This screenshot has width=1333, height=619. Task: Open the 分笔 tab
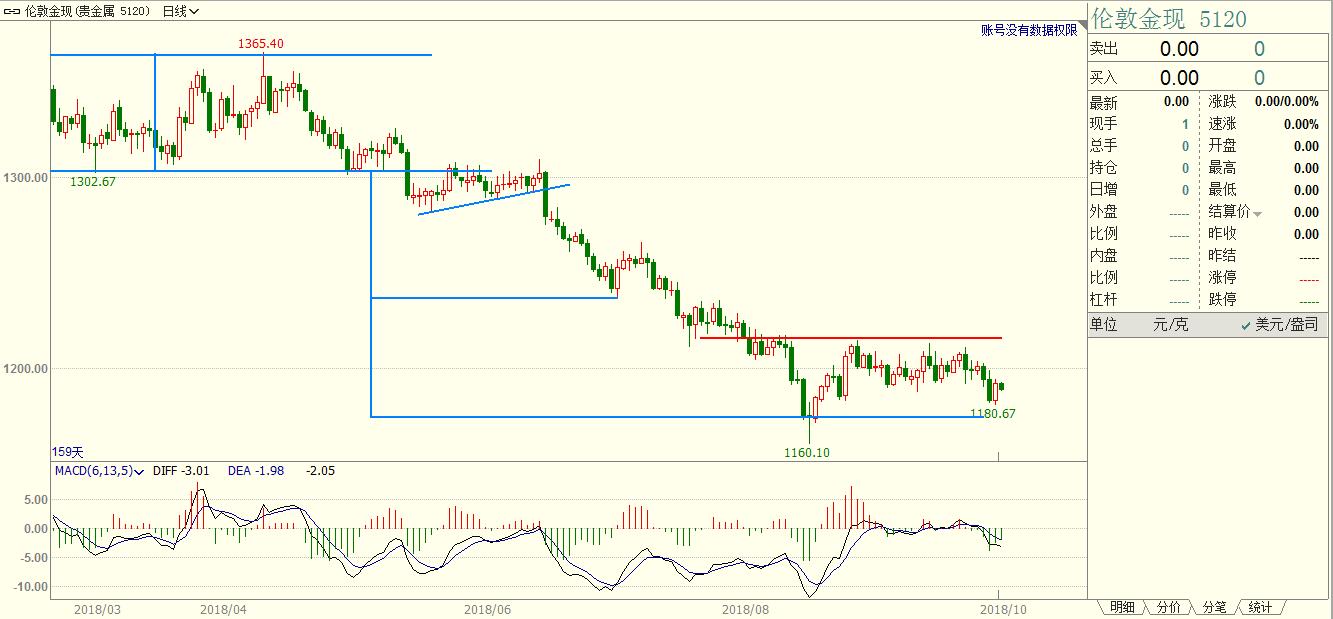(1214, 607)
